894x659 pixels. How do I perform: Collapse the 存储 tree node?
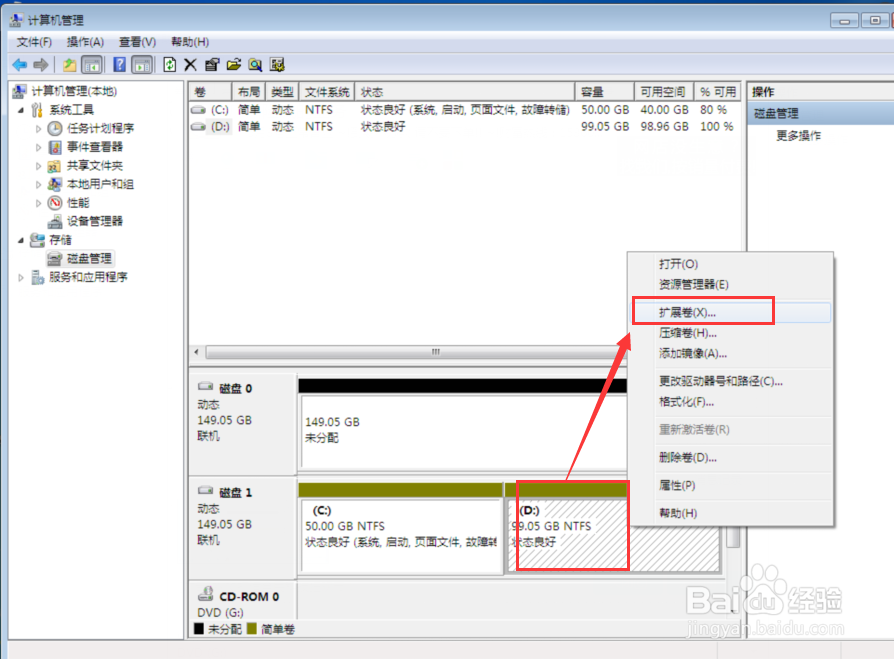(x=21, y=240)
